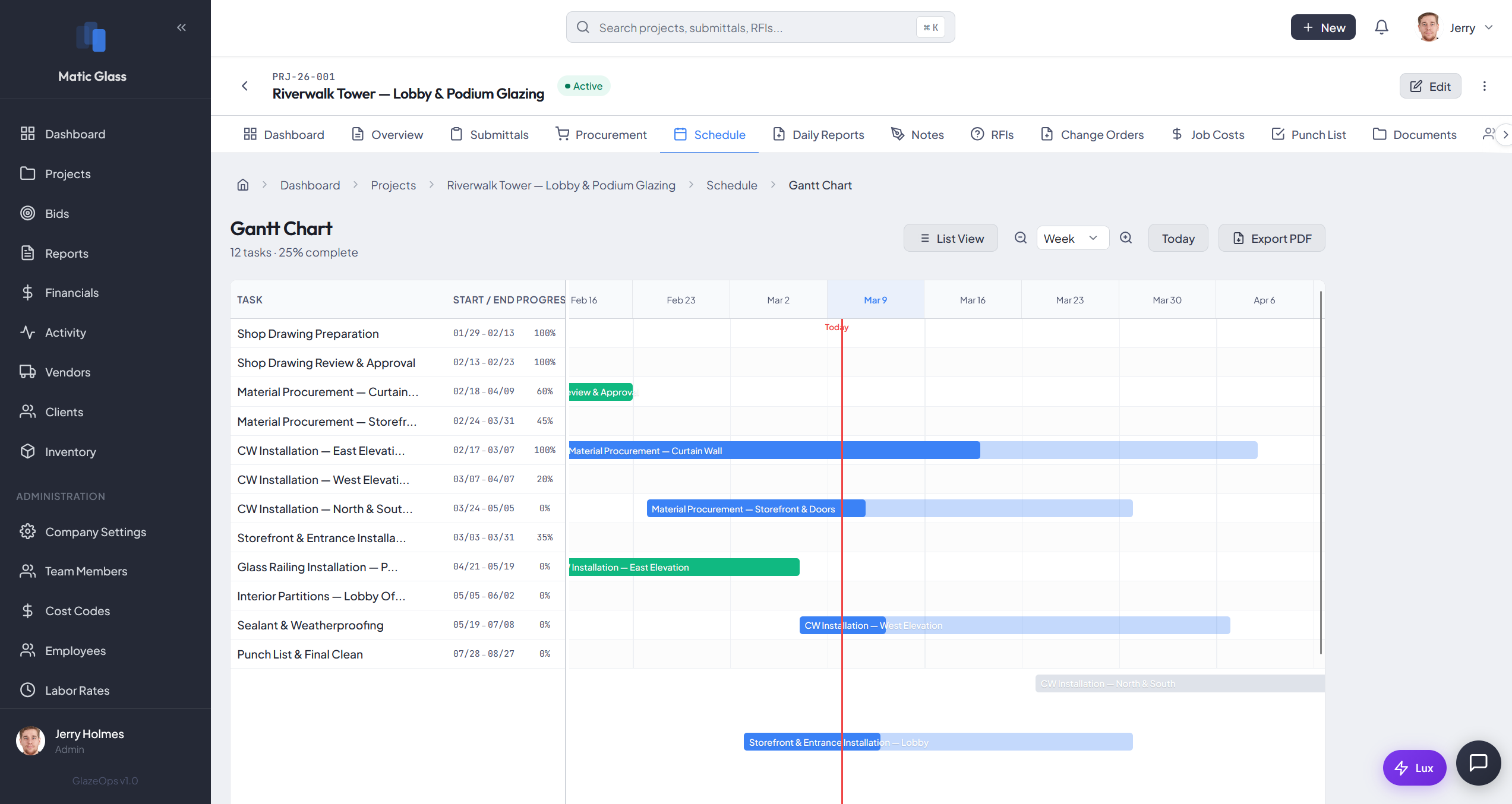Open the notifications bell icon
The image size is (1512, 804).
(1381, 27)
